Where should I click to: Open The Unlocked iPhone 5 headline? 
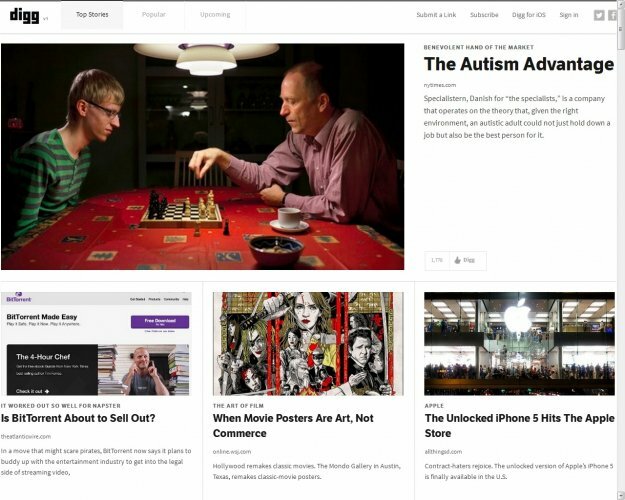pos(519,426)
